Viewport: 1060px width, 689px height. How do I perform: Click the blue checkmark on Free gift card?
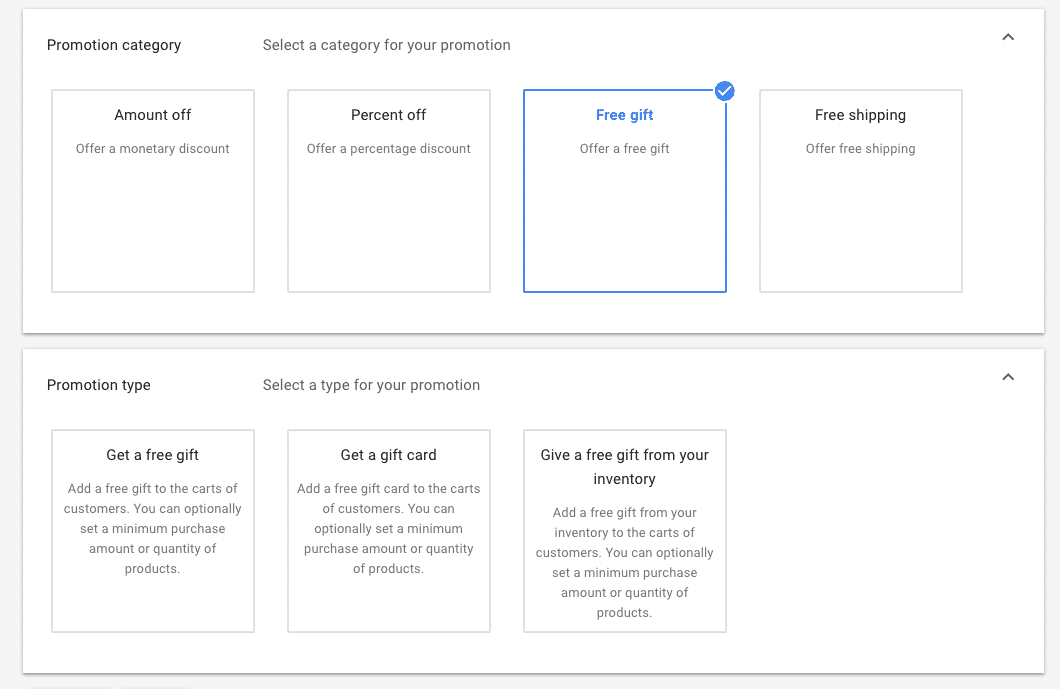click(x=724, y=91)
